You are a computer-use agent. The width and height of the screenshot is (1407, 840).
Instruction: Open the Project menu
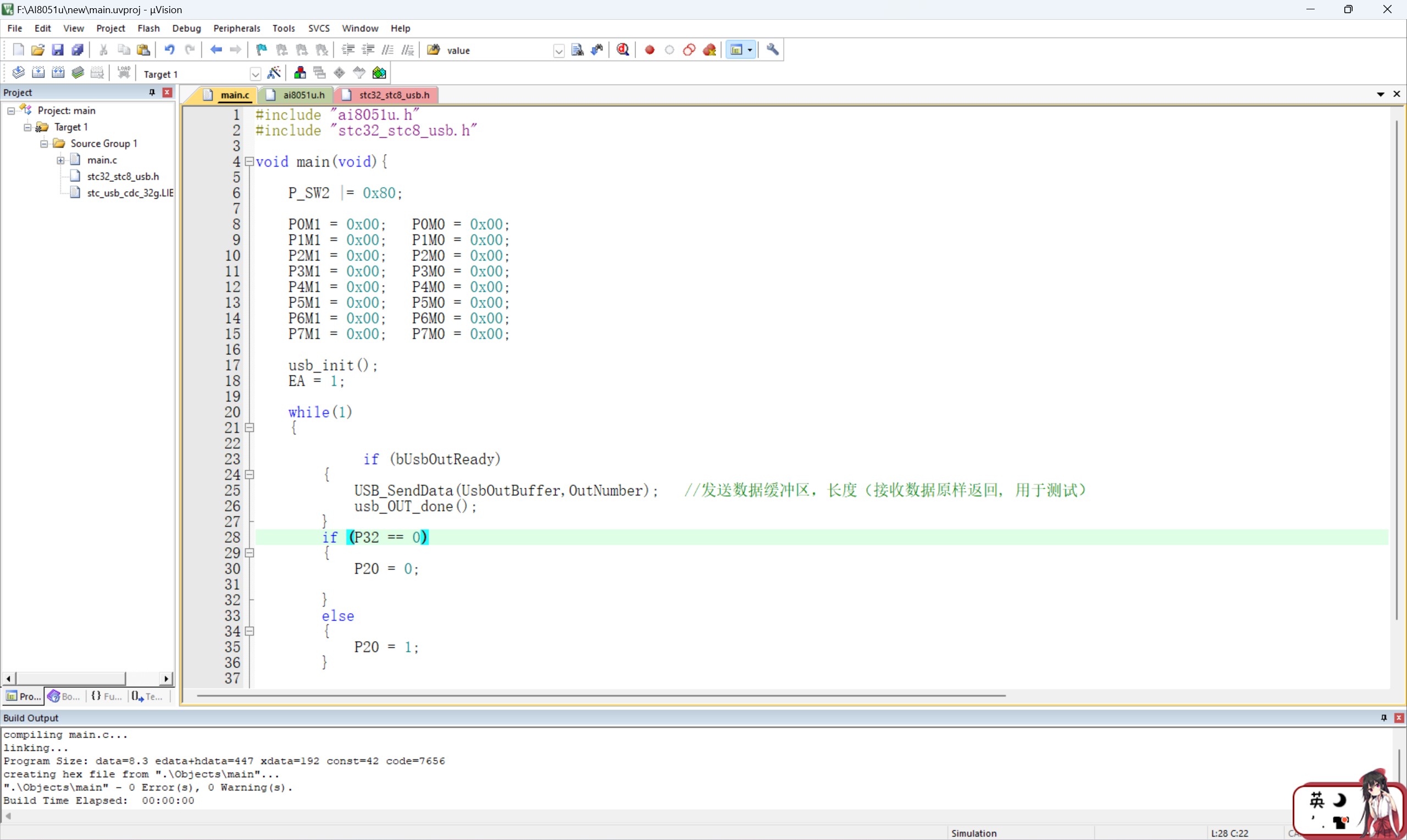point(110,29)
